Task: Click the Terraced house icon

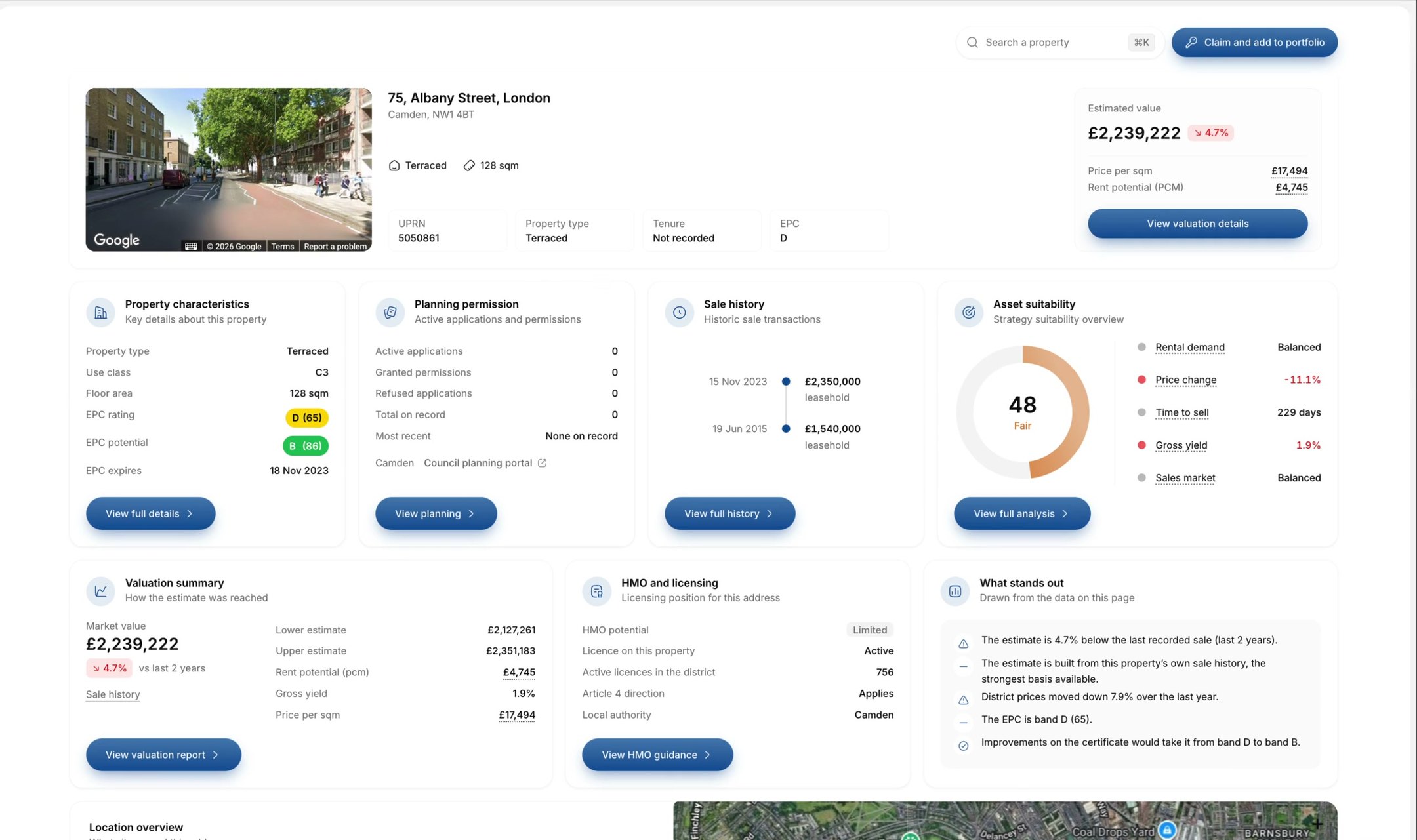Action: [x=394, y=165]
